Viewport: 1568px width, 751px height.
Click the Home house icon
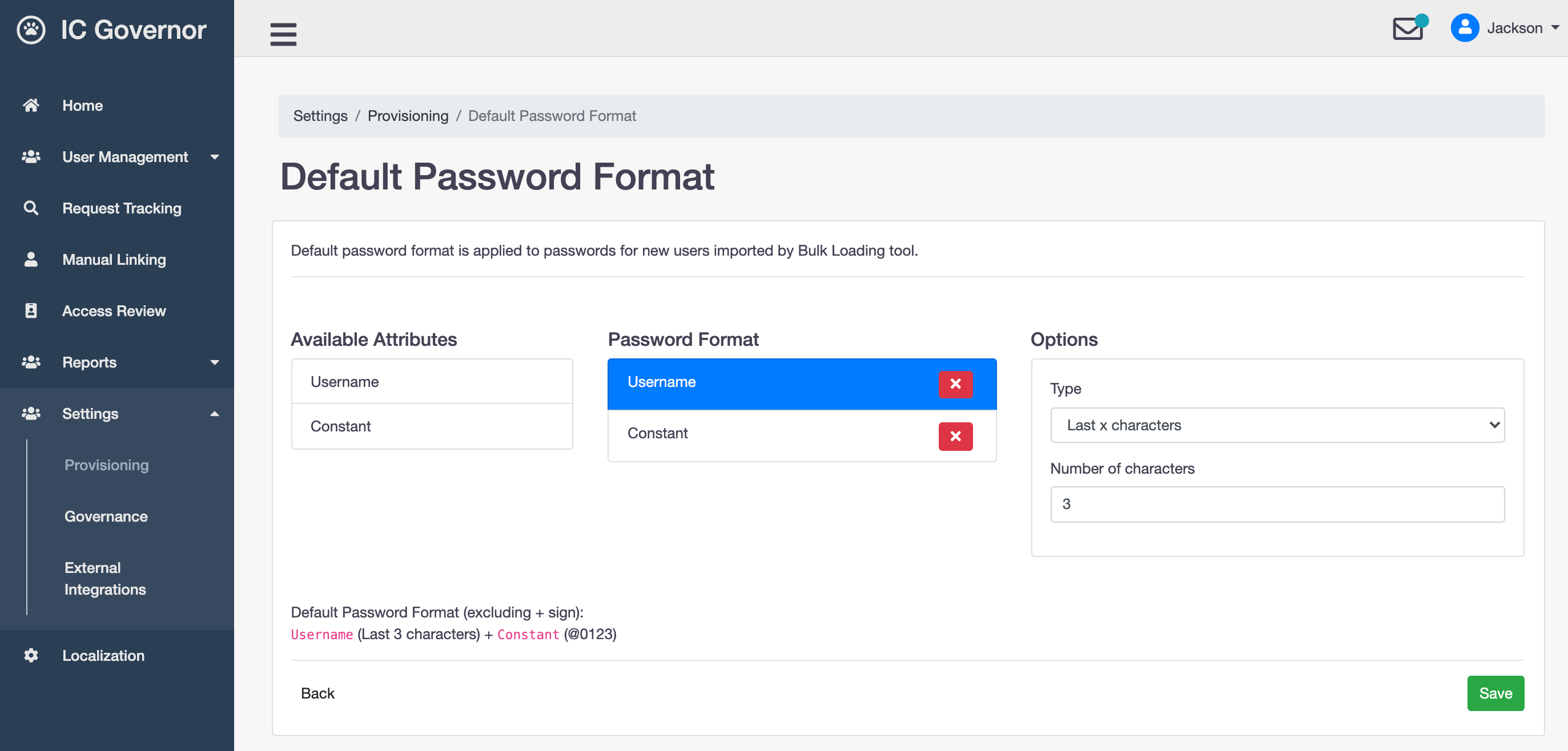click(31, 105)
